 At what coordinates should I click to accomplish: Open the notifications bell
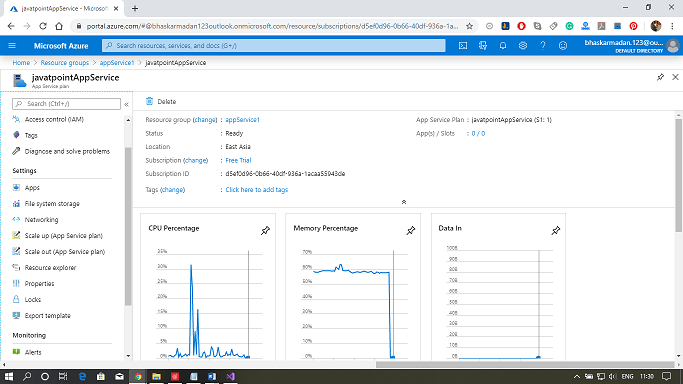(503, 45)
